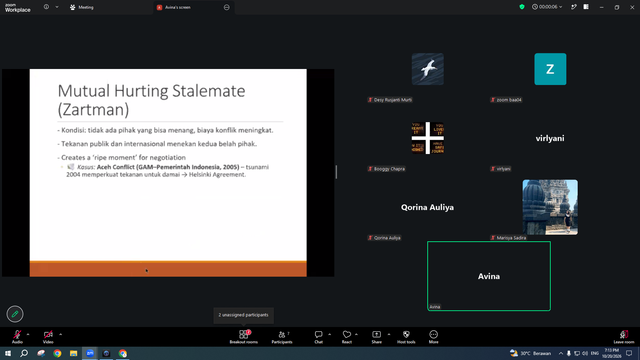Expand chat options arrow beside Chat
This screenshot has width=640, height=360.
point(329,334)
